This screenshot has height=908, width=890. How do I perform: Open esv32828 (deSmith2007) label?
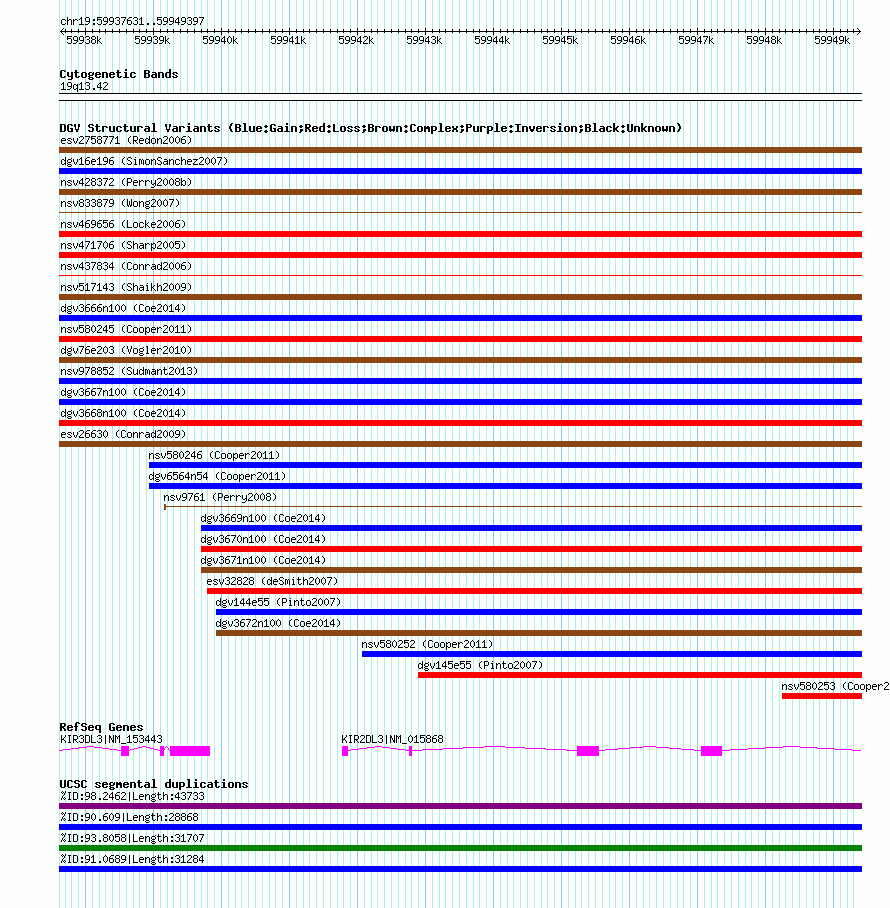point(272,581)
